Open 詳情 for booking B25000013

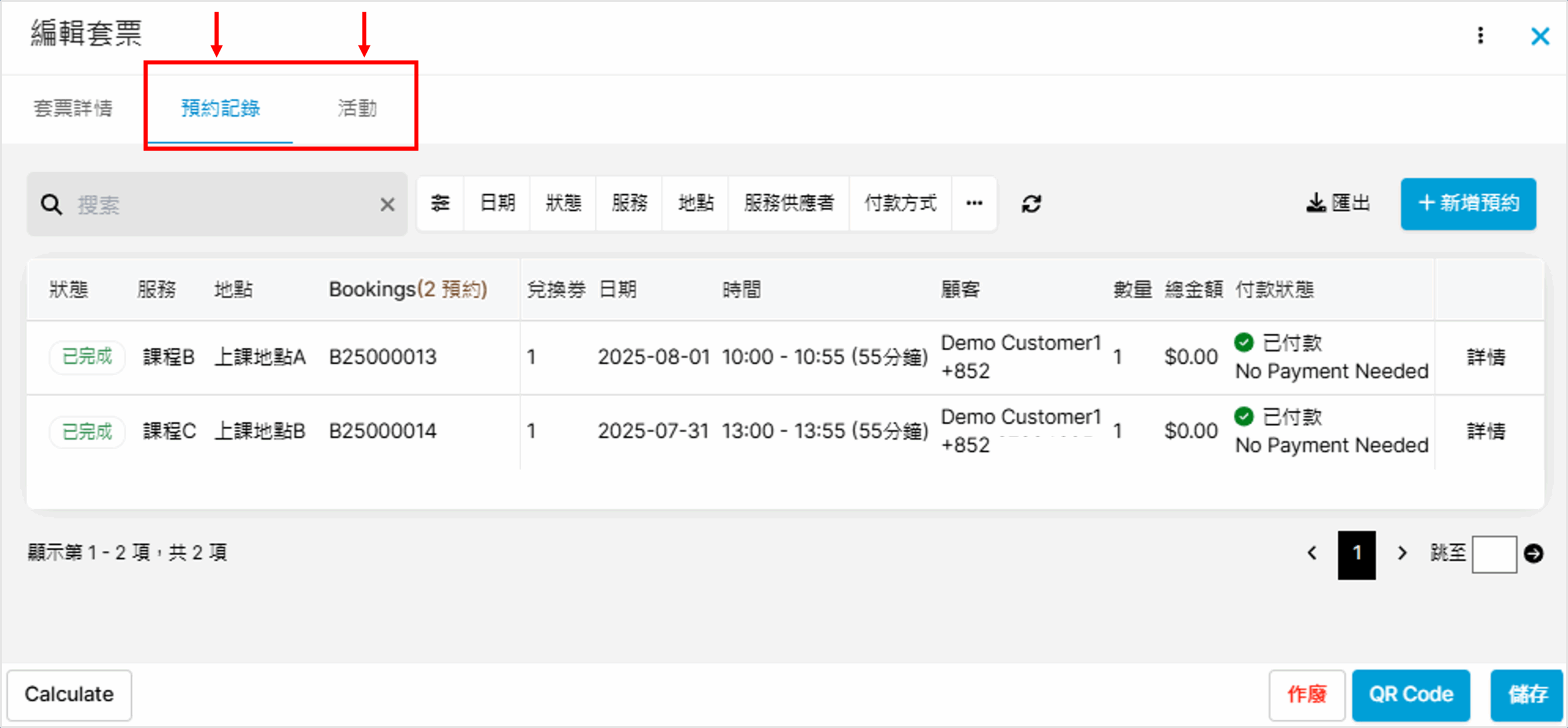coord(1486,357)
